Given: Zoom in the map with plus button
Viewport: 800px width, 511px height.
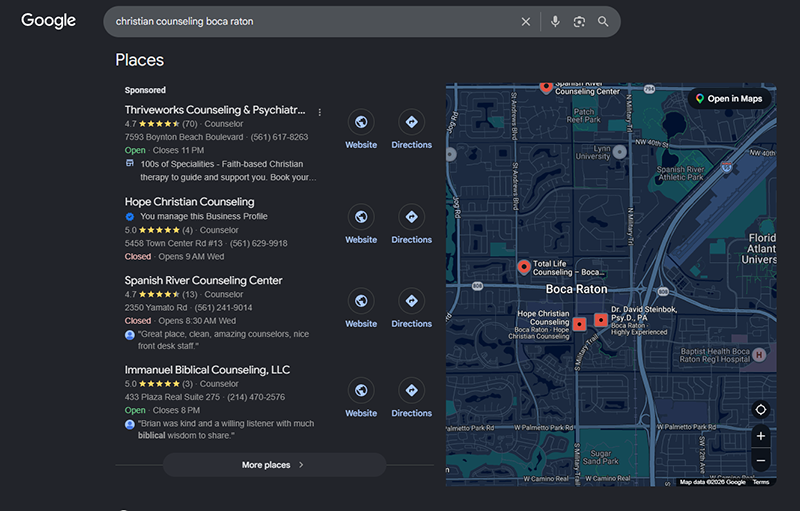Looking at the screenshot, I should tap(761, 436).
